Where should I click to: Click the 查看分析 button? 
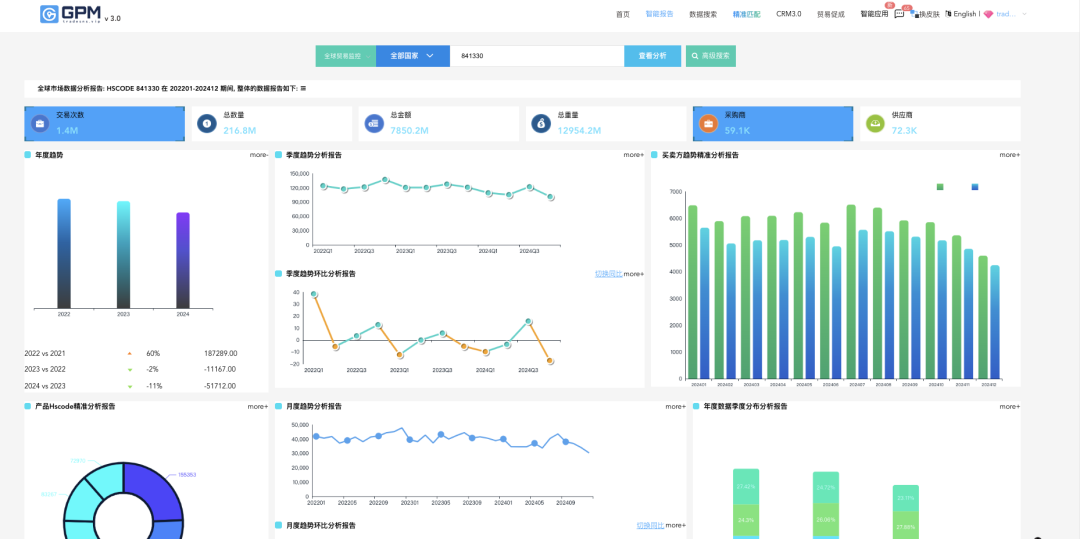tap(652, 56)
